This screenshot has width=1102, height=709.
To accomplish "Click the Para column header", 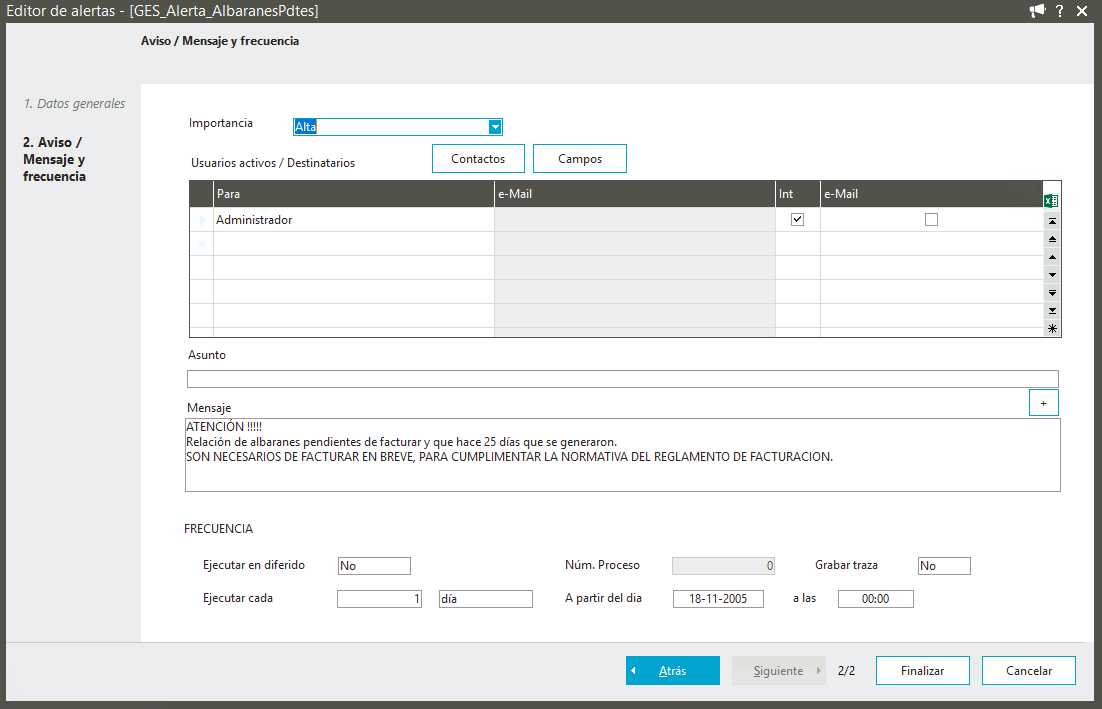I will [x=354, y=194].
